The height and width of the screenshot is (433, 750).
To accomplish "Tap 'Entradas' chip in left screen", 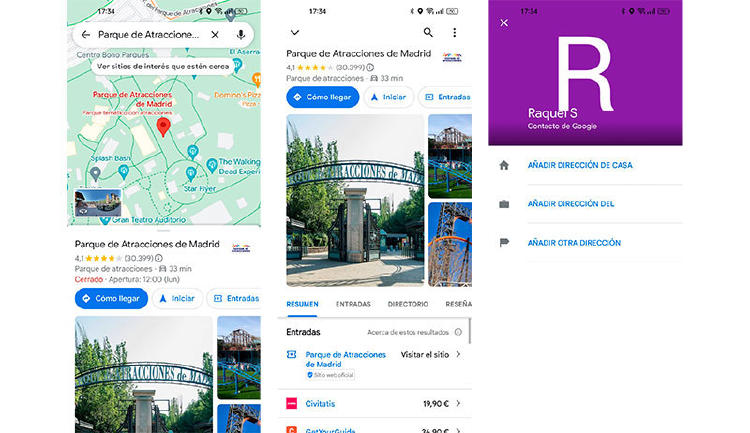I will point(234,299).
